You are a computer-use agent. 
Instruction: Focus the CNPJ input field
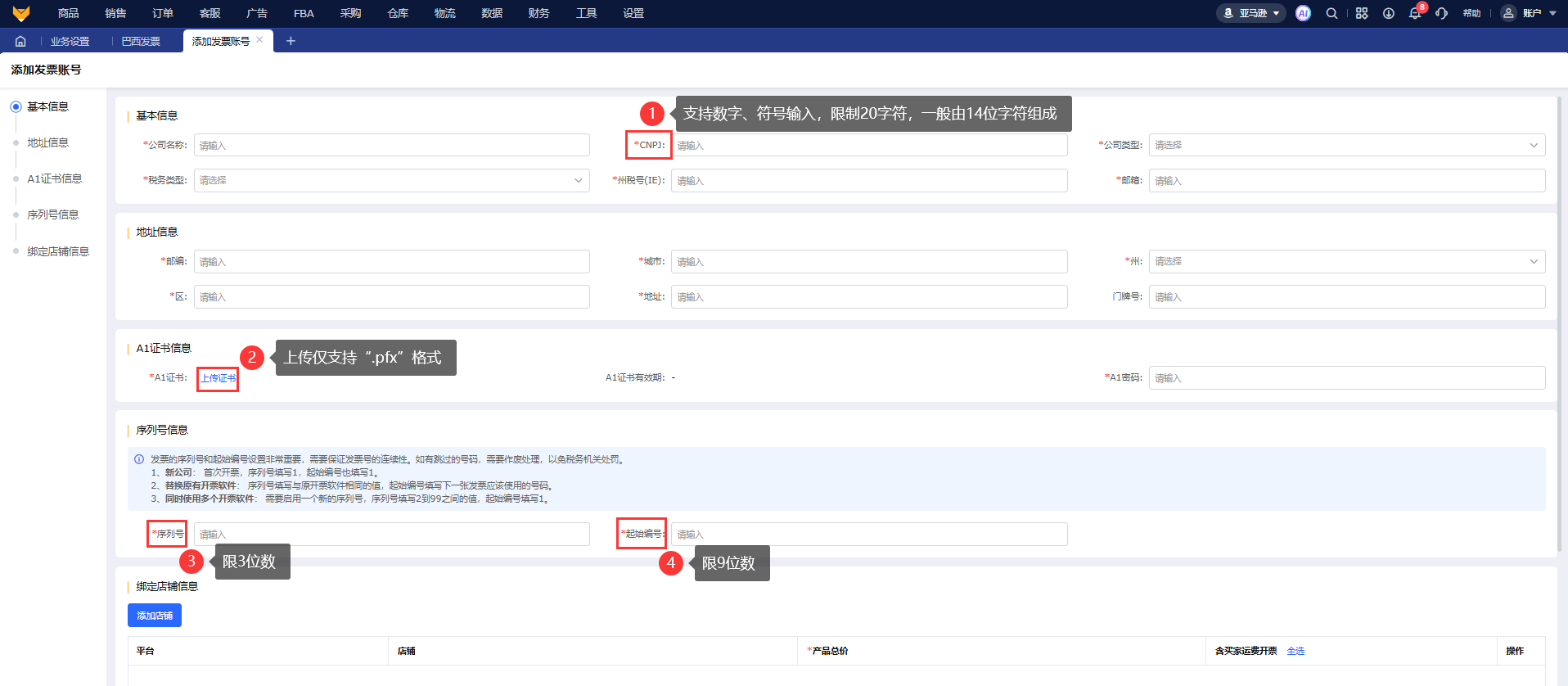click(x=869, y=145)
